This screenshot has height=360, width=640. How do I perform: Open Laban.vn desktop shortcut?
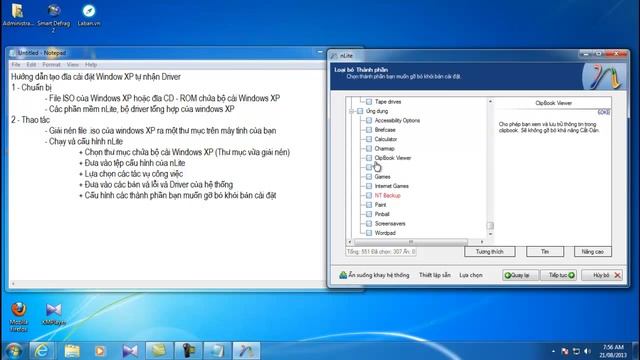point(89,15)
